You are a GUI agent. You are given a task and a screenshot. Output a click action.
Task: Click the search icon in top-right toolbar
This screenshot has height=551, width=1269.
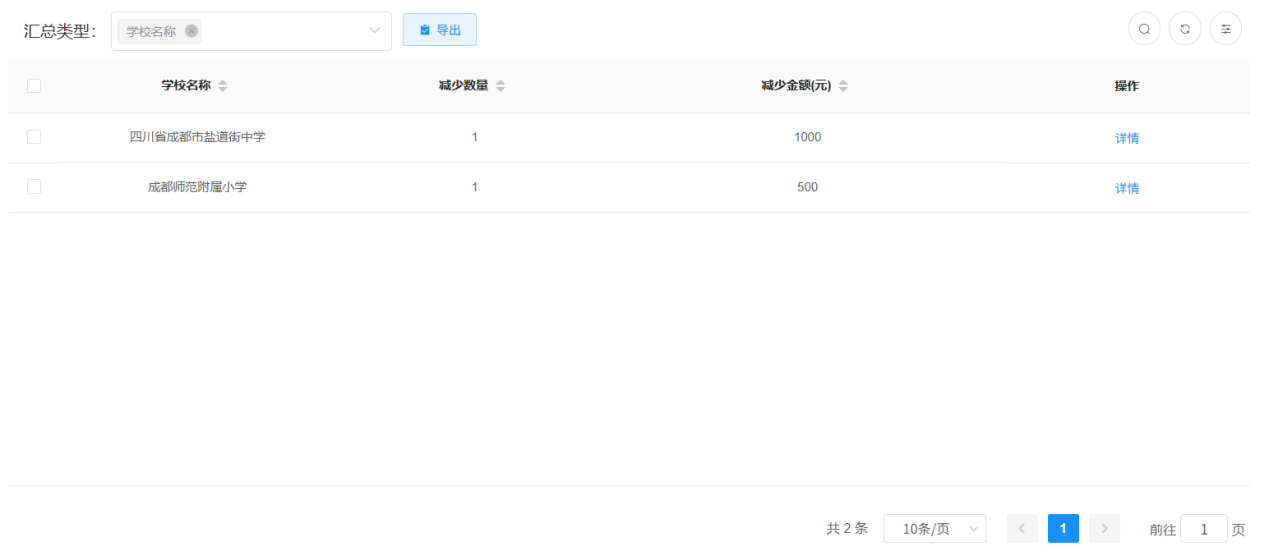click(1144, 29)
